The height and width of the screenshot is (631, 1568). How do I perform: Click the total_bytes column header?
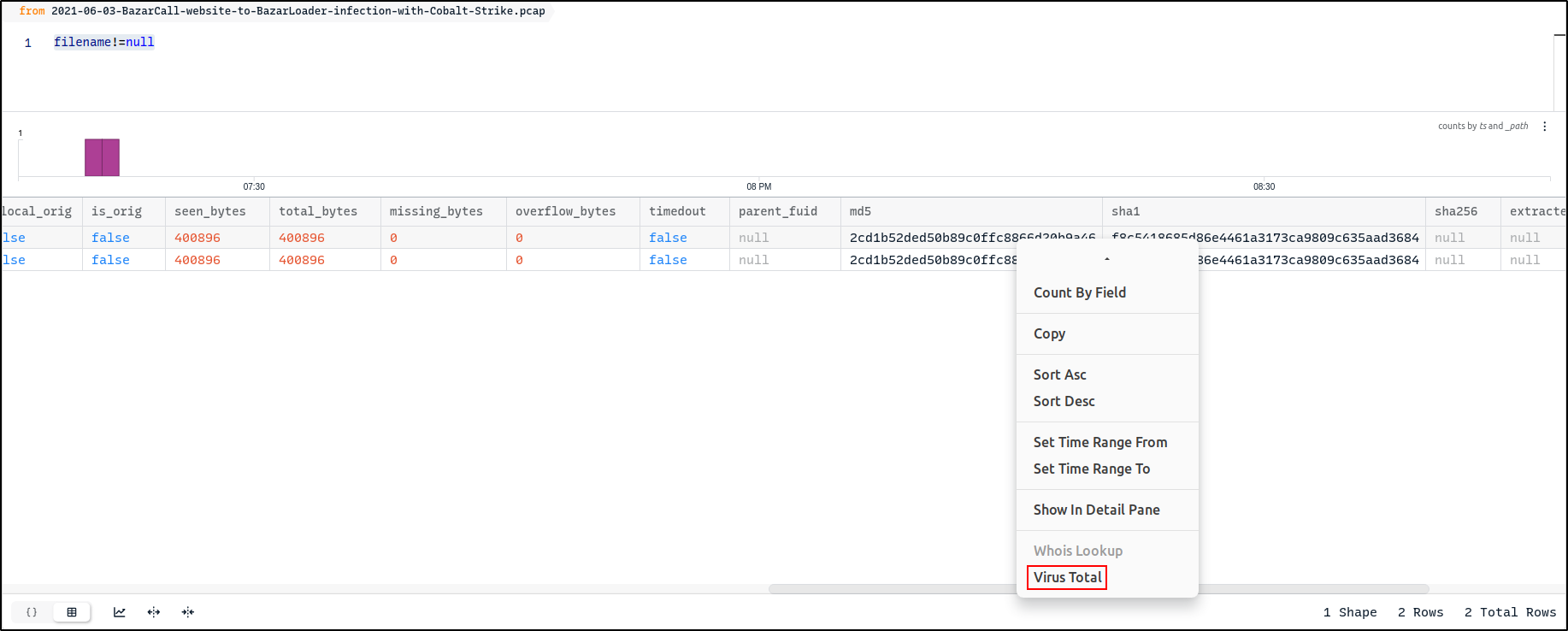pyautogui.click(x=318, y=211)
